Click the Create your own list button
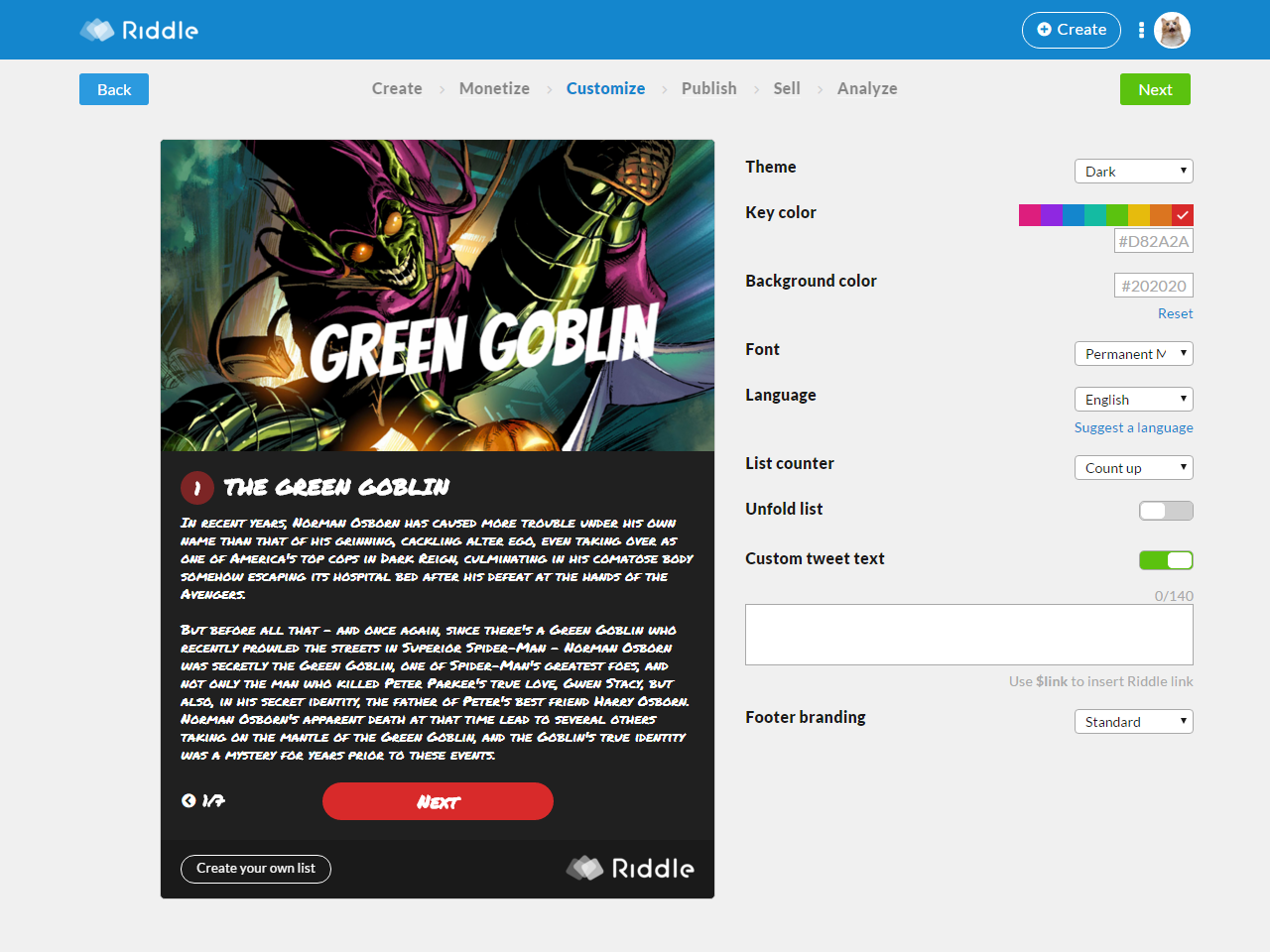The image size is (1270, 952). pyautogui.click(x=256, y=869)
